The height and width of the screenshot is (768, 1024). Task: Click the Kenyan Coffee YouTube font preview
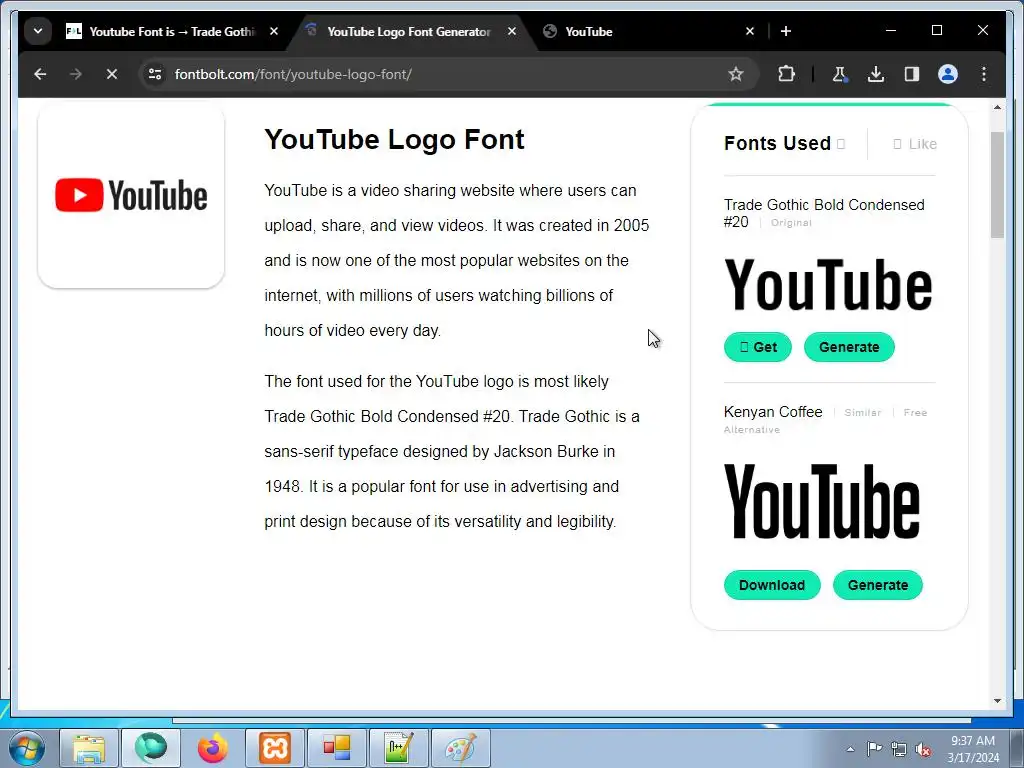pyautogui.click(x=822, y=502)
